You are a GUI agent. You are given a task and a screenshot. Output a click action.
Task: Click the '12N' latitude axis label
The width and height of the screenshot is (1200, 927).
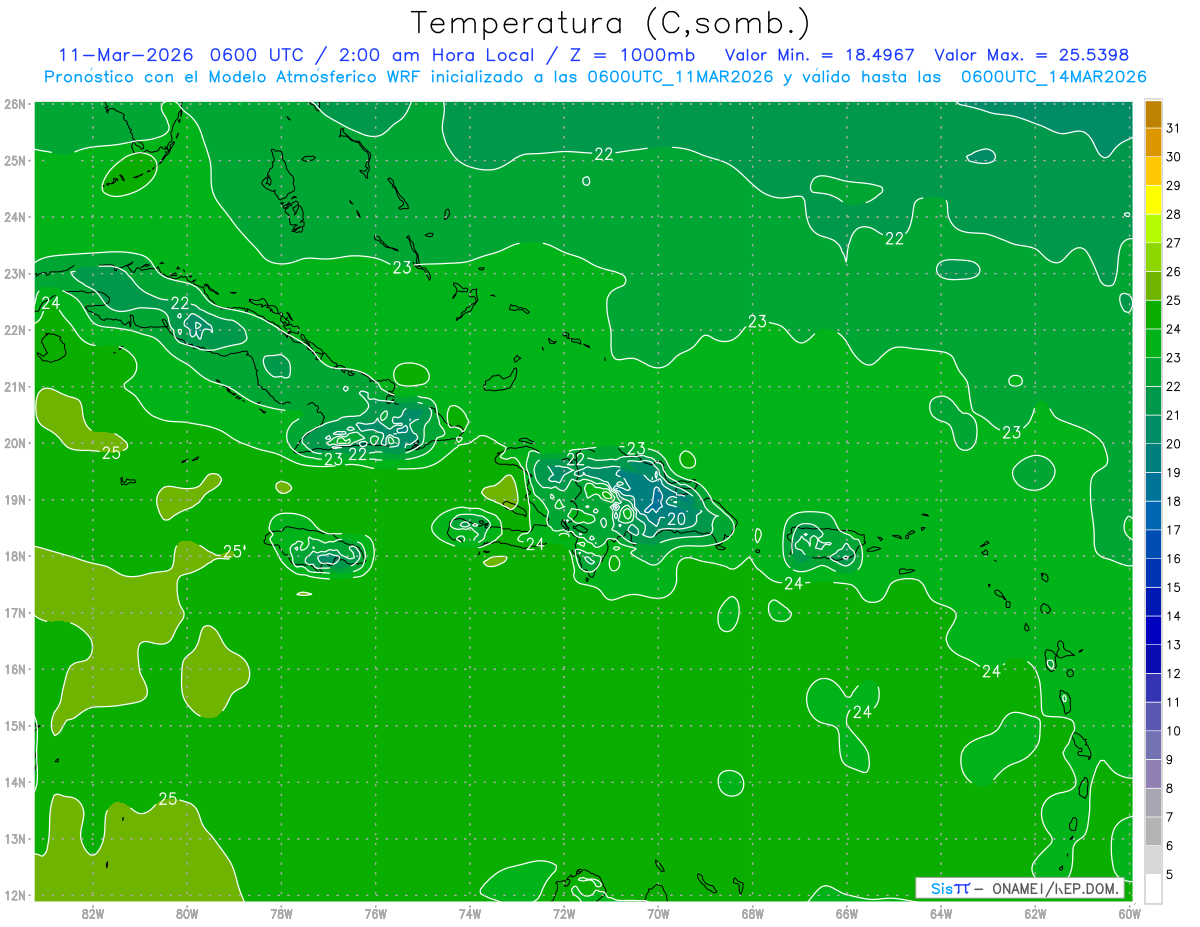point(15,896)
